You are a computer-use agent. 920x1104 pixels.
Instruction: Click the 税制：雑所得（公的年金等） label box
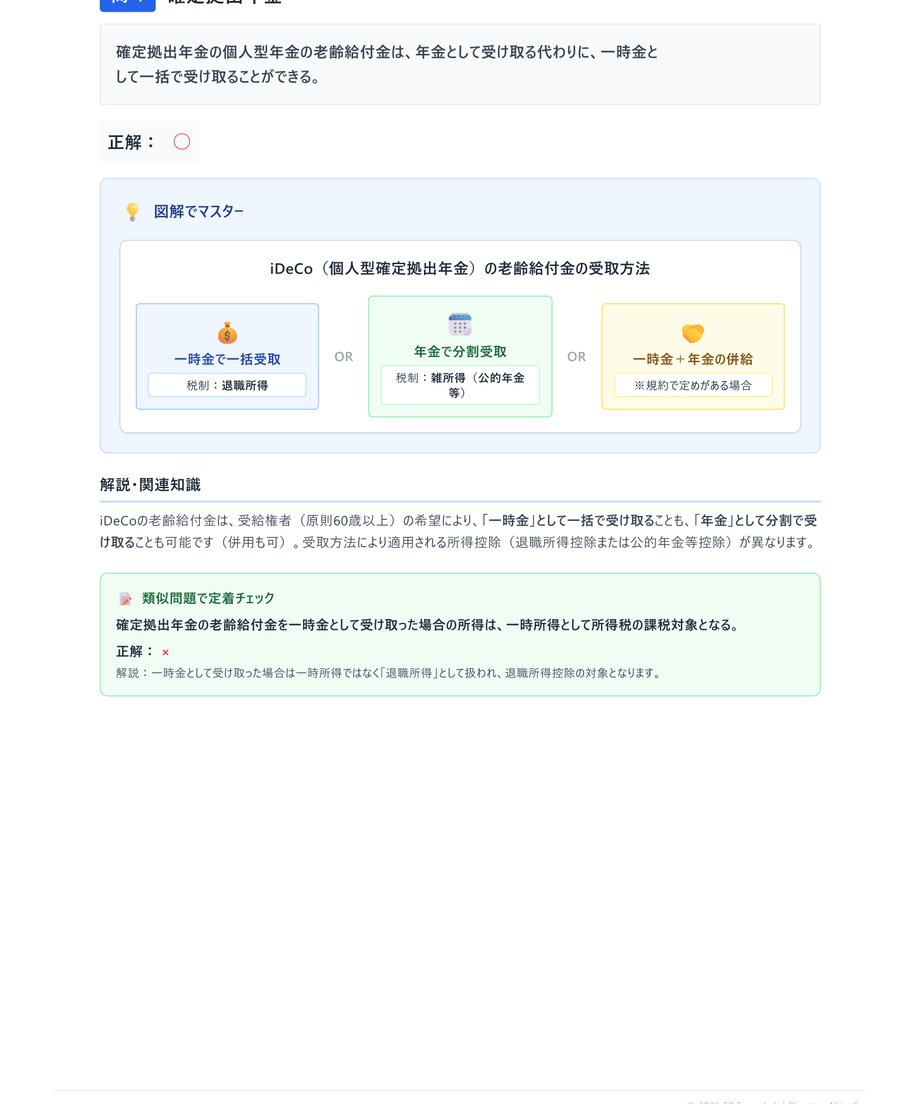click(x=460, y=385)
